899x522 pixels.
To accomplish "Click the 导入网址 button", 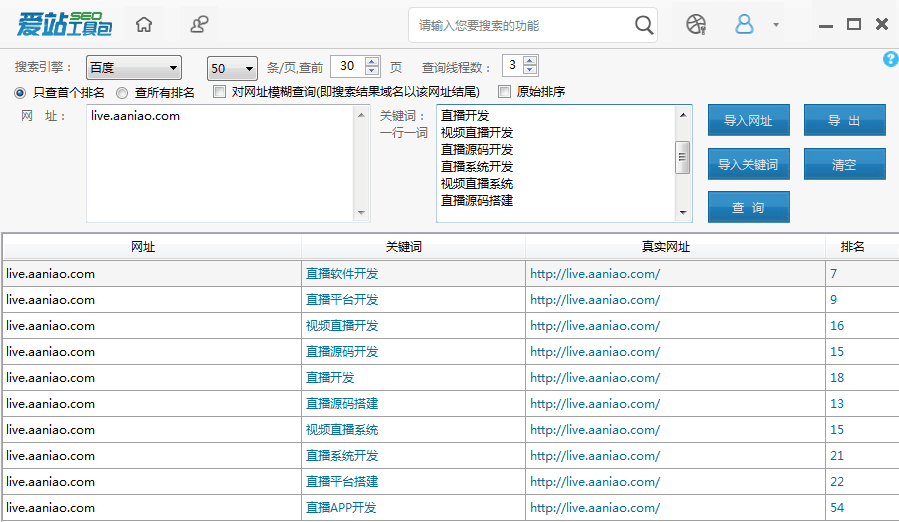I will coord(749,120).
